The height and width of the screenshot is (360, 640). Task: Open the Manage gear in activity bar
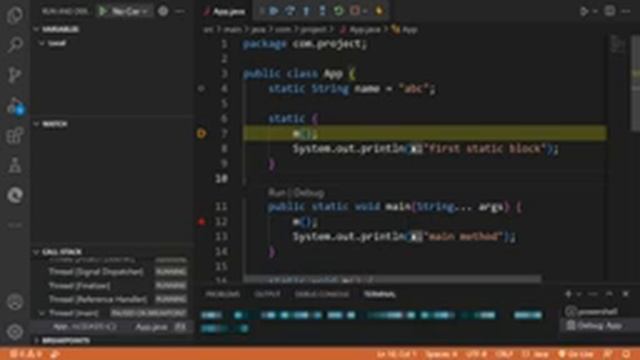tap(15, 332)
